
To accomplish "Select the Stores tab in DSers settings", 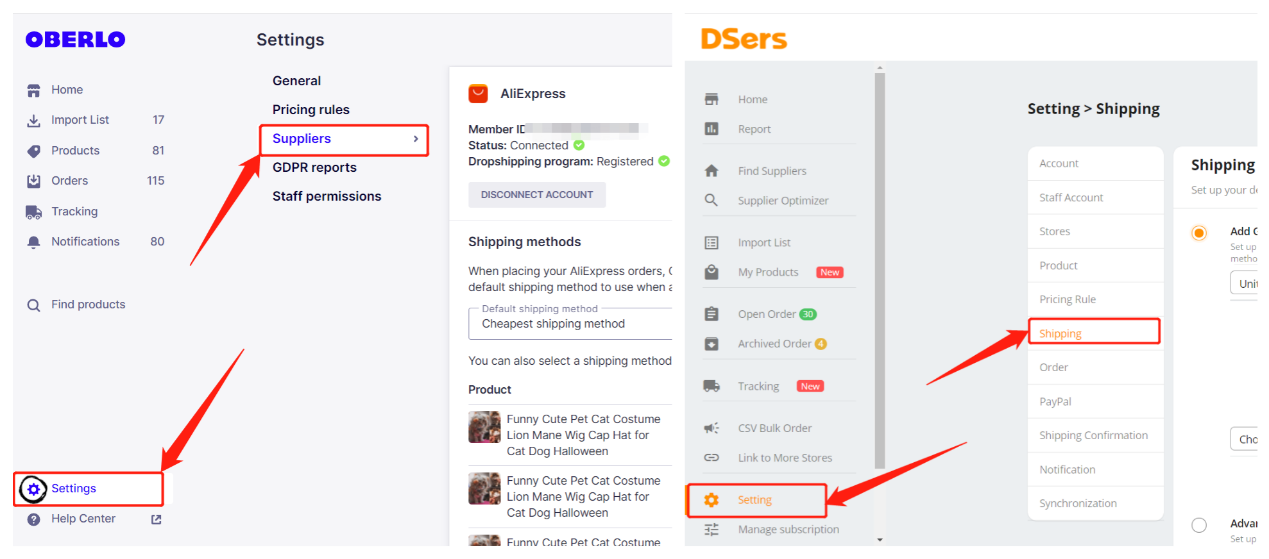I will click(1096, 232).
